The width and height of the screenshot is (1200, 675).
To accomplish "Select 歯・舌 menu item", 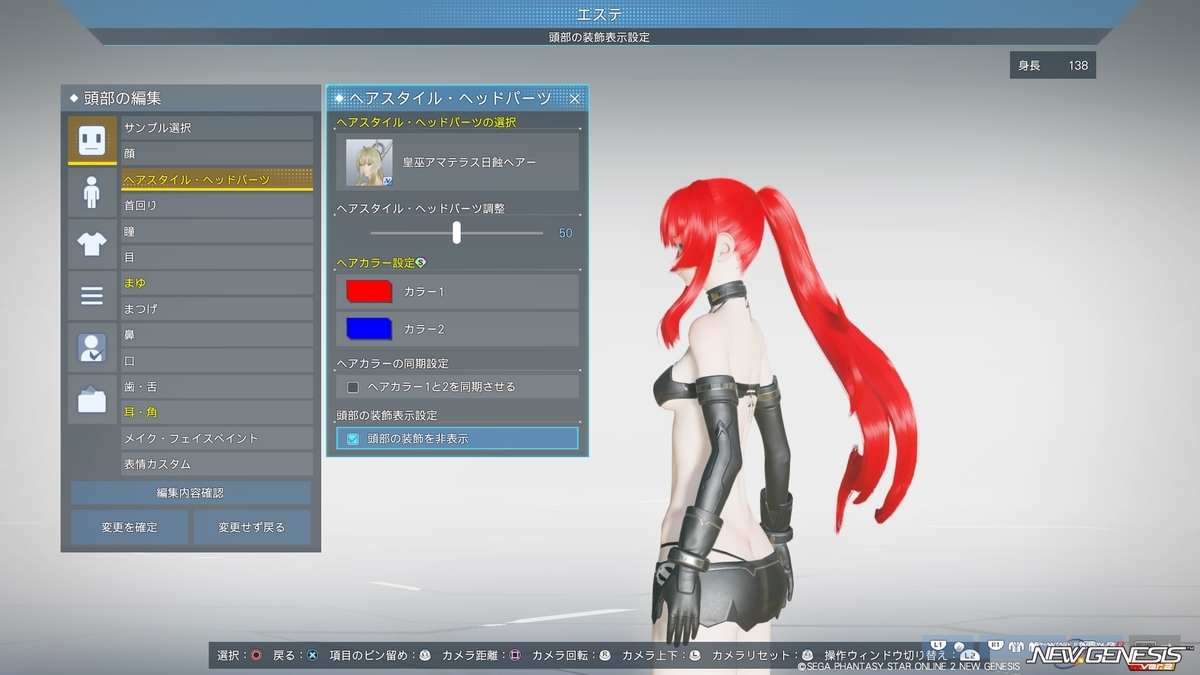I will [217, 387].
